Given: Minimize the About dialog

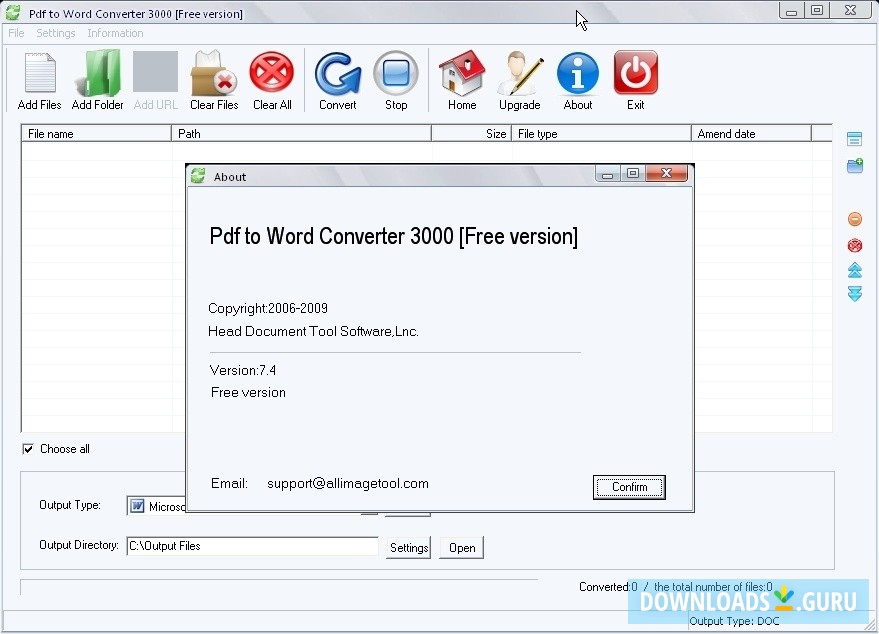Looking at the screenshot, I should tap(607, 174).
